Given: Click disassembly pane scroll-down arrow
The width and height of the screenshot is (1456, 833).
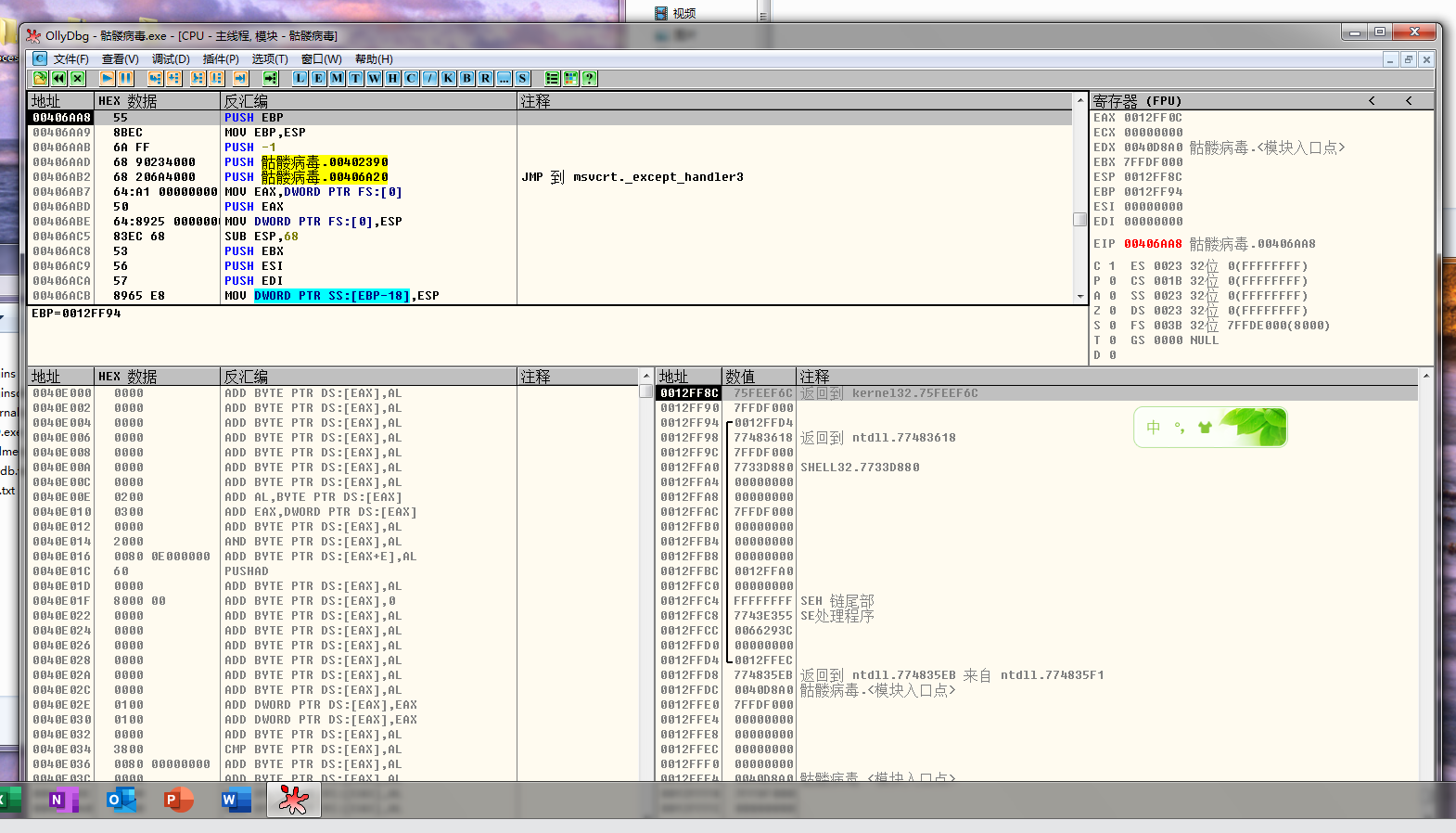Looking at the screenshot, I should tap(1079, 297).
